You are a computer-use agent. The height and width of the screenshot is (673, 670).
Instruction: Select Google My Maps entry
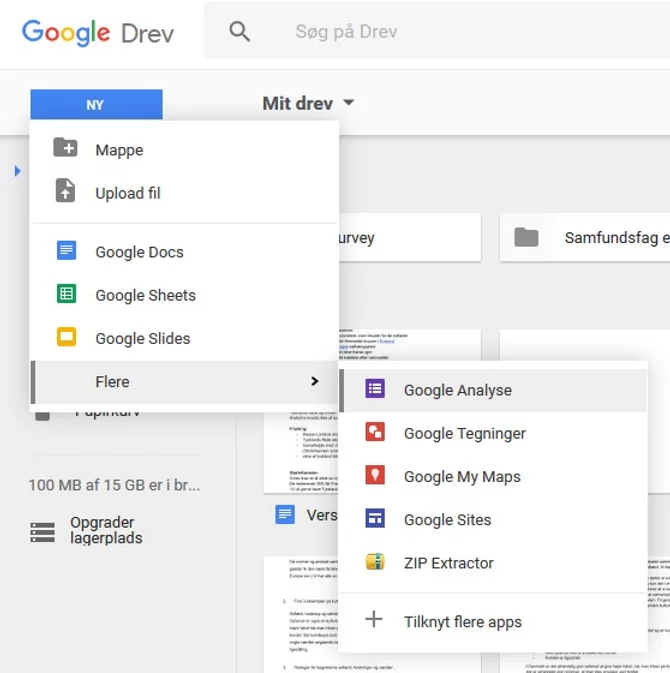[493, 477]
